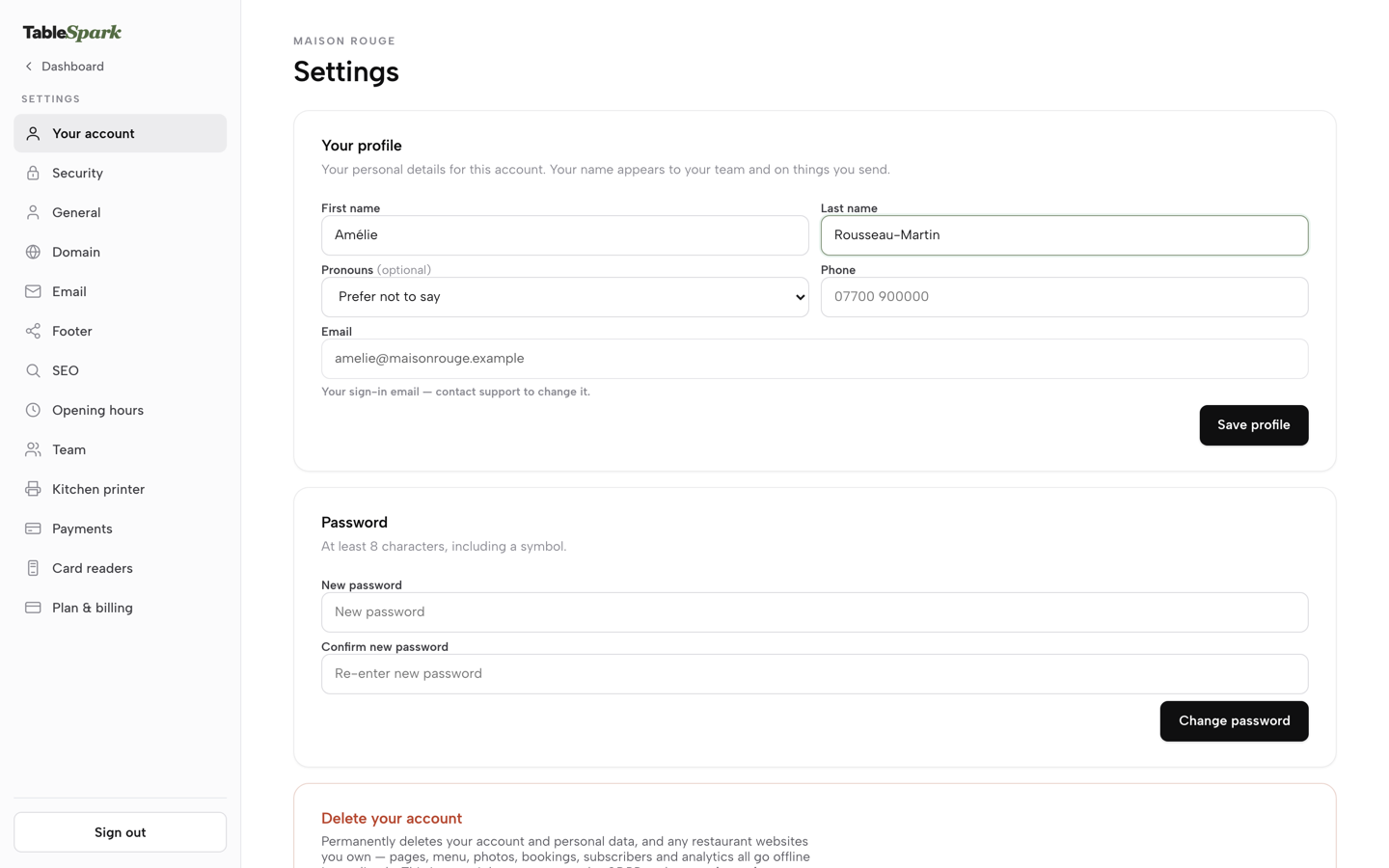
Task: Open the Card readers label
Action: (x=93, y=569)
